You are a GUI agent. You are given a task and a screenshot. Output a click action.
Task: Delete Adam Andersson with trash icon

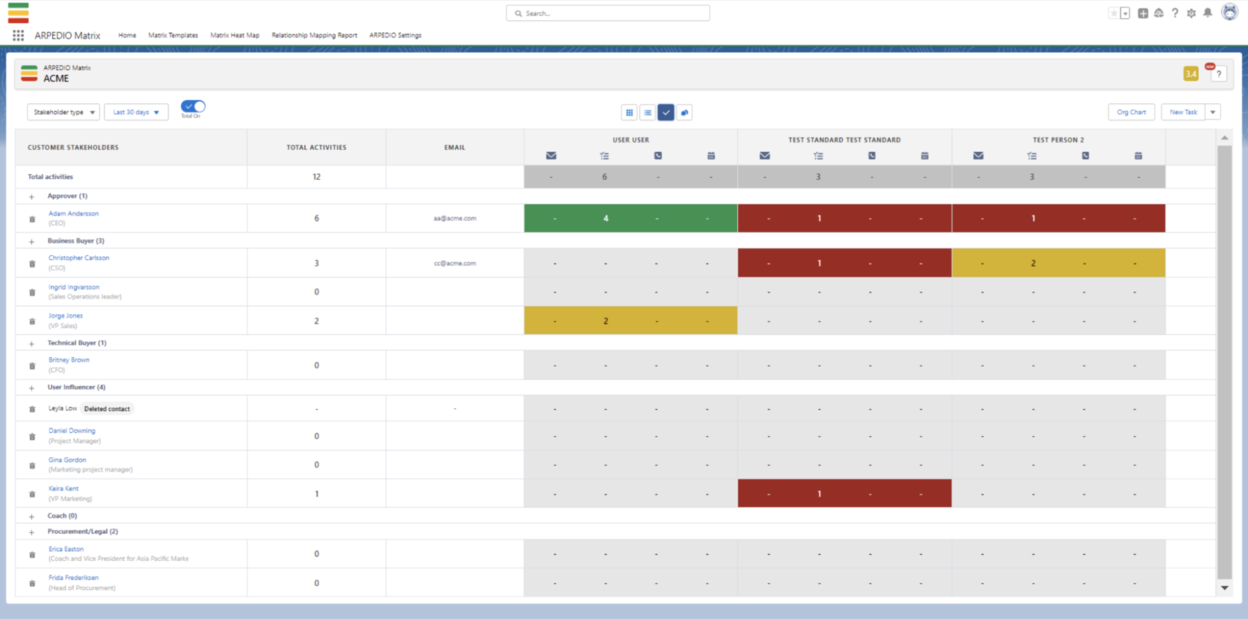(31, 219)
